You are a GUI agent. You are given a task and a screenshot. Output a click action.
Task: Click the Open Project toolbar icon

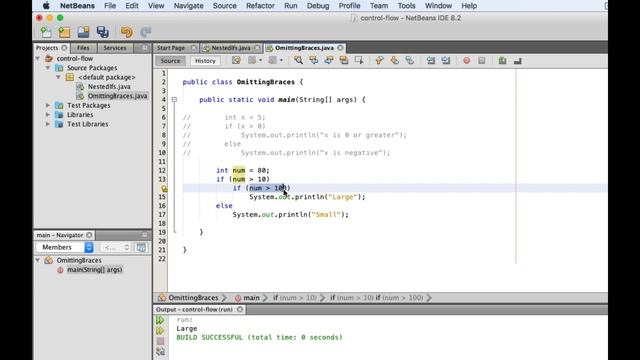click(83, 32)
